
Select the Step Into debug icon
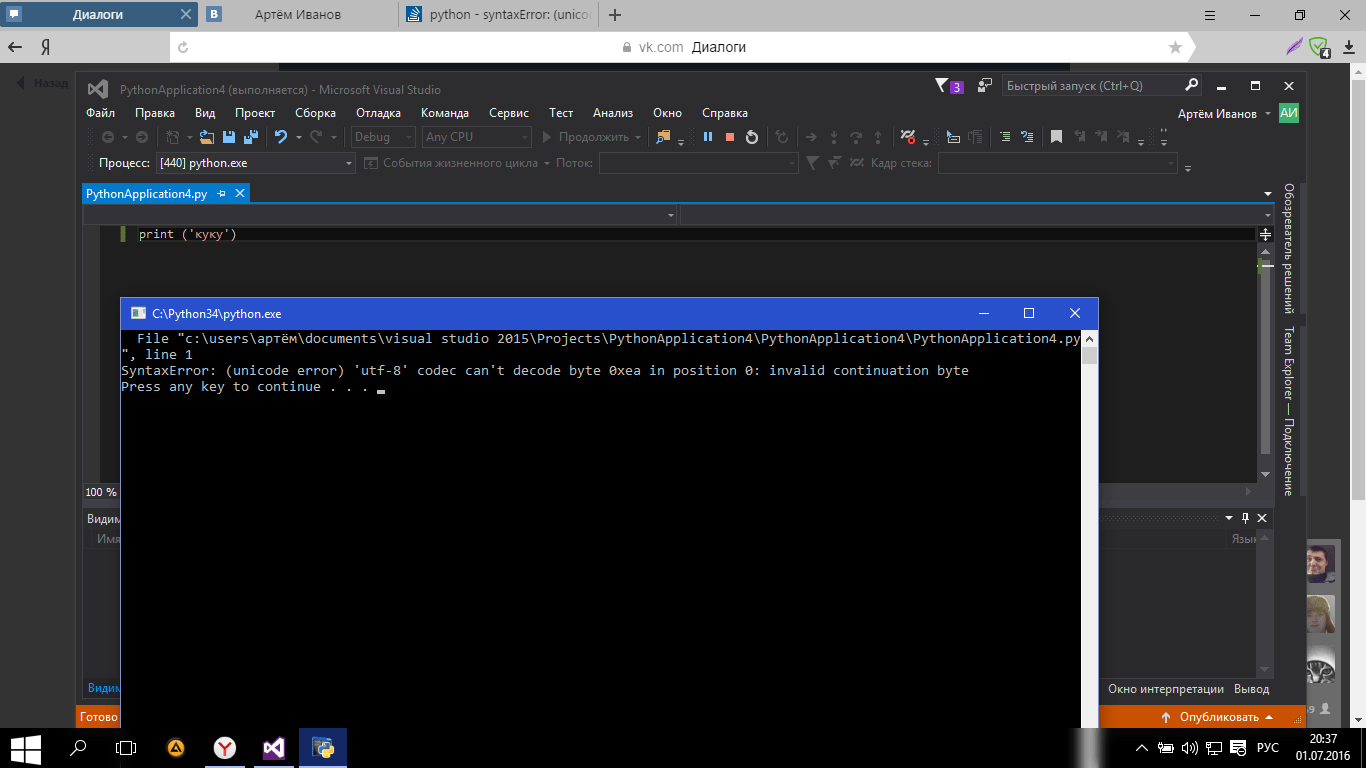(x=835, y=136)
